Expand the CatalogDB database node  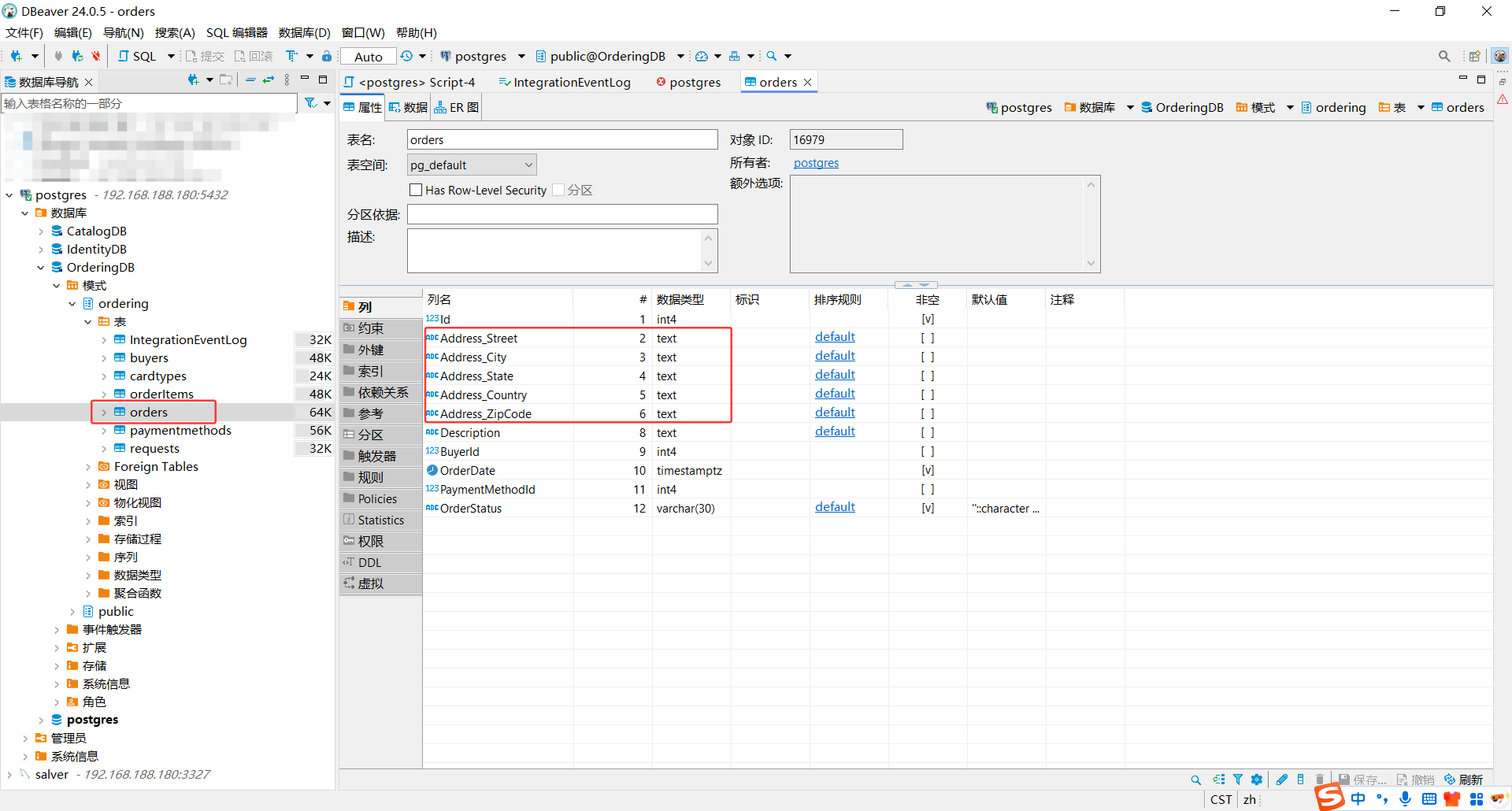41,231
